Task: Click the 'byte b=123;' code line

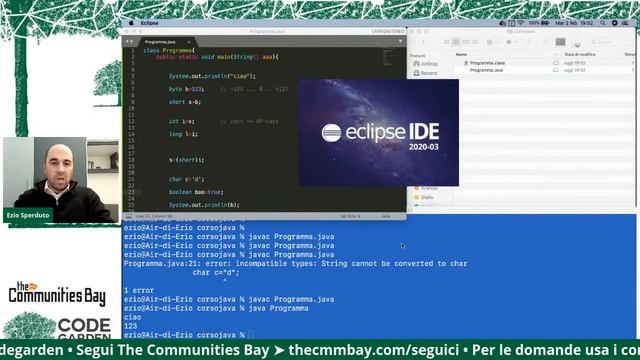Action: (186, 89)
